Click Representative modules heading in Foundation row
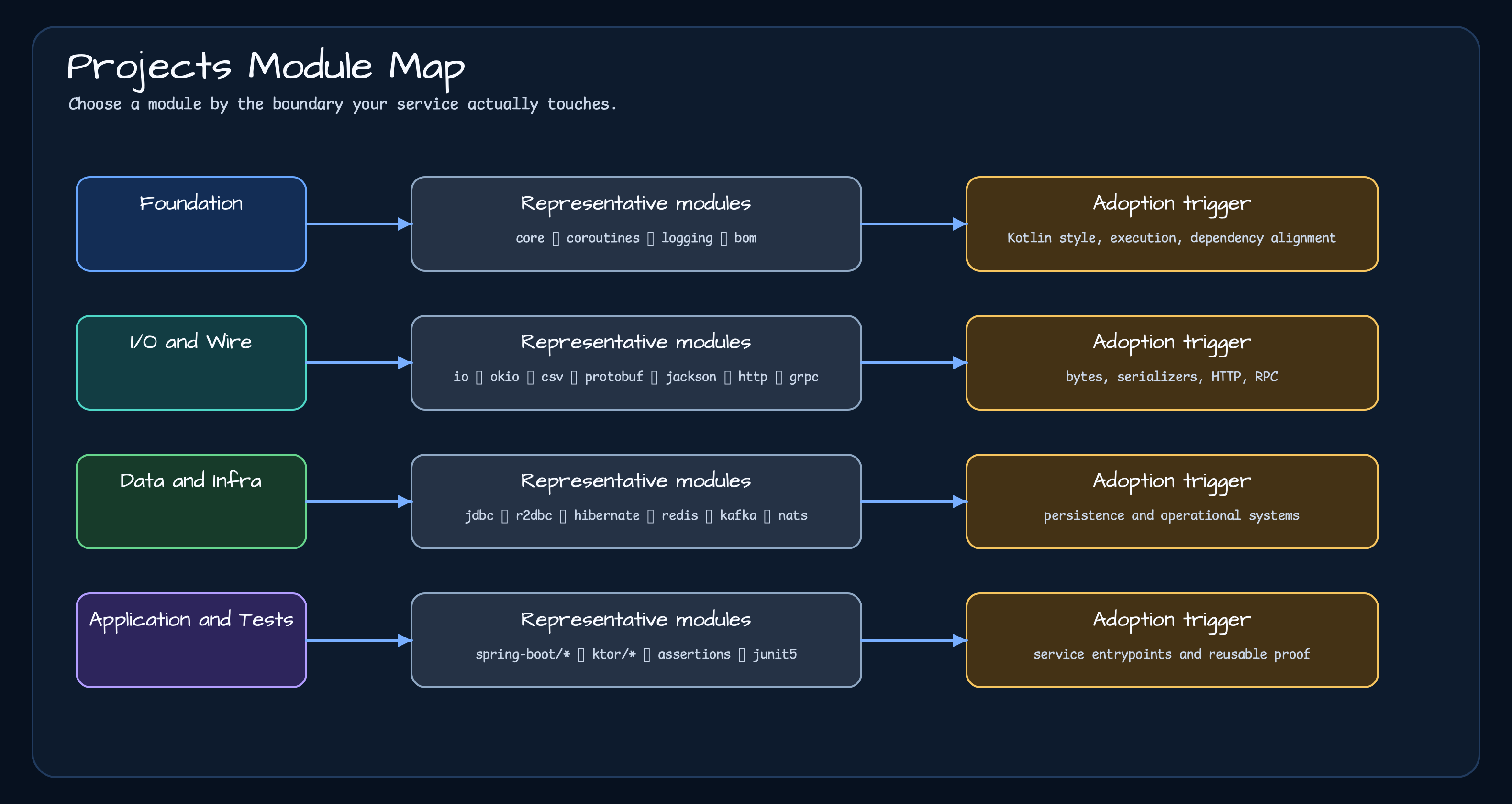 636,204
